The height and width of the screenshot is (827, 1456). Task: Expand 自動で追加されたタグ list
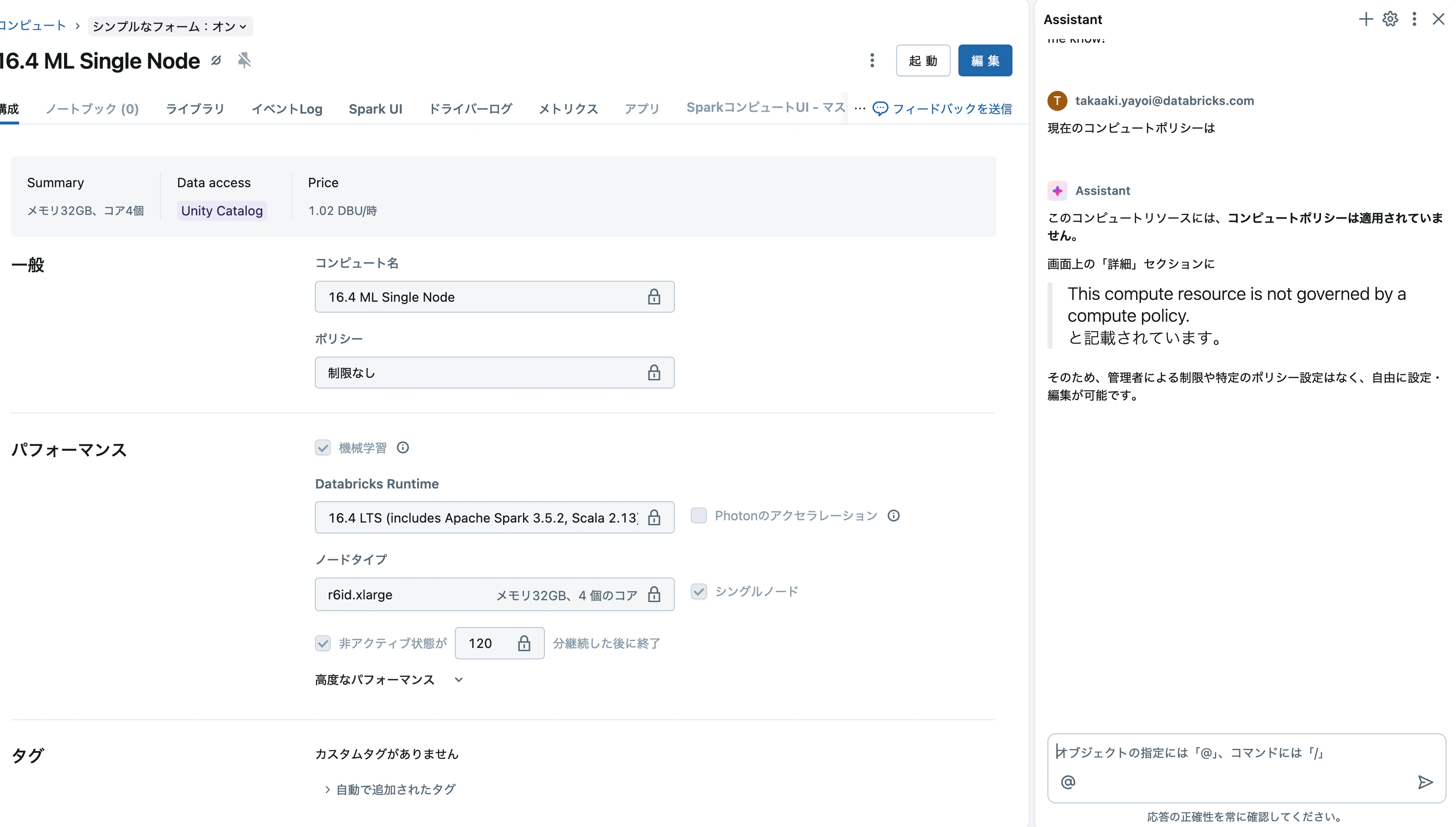[390, 789]
